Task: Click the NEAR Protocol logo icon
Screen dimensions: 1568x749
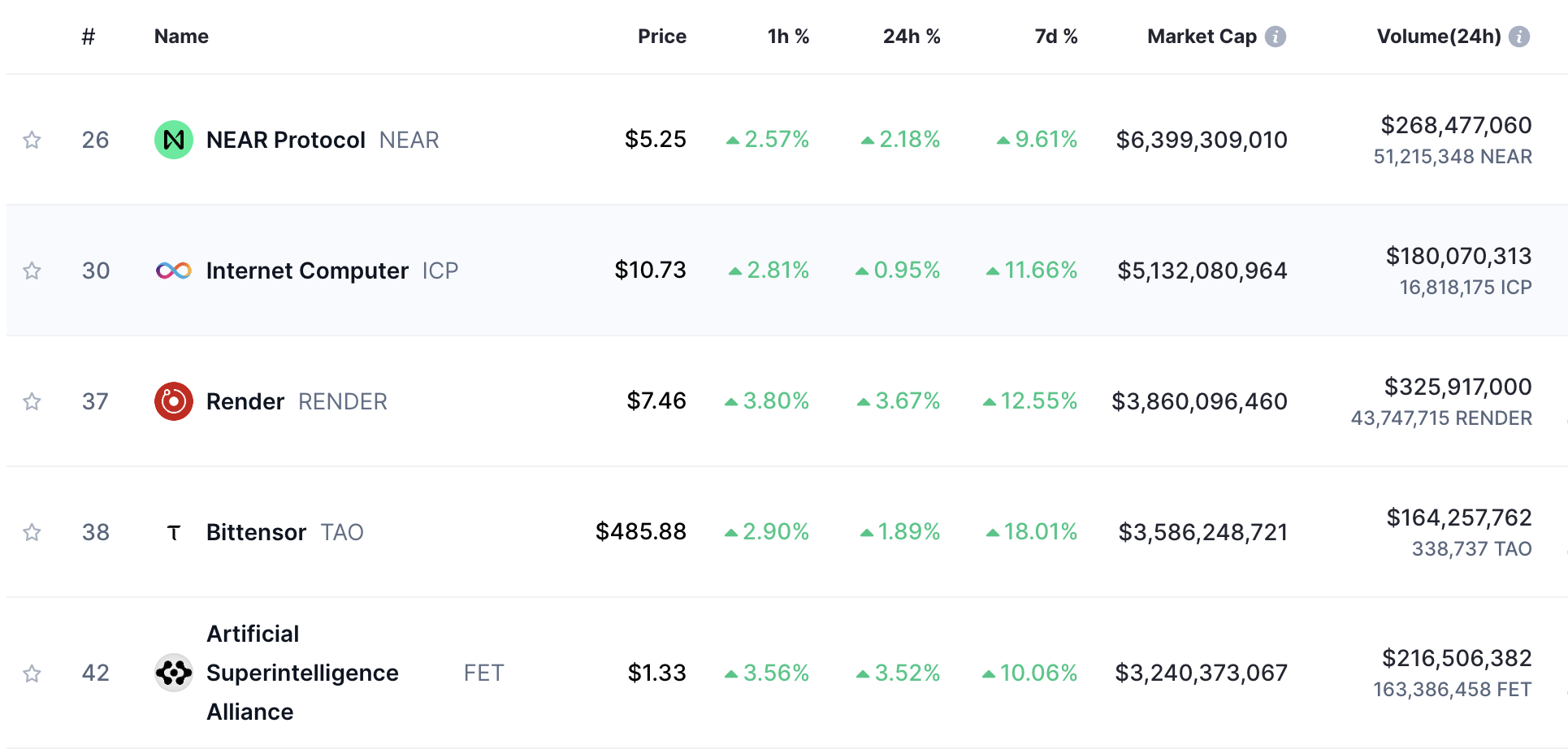Action: pos(173,140)
